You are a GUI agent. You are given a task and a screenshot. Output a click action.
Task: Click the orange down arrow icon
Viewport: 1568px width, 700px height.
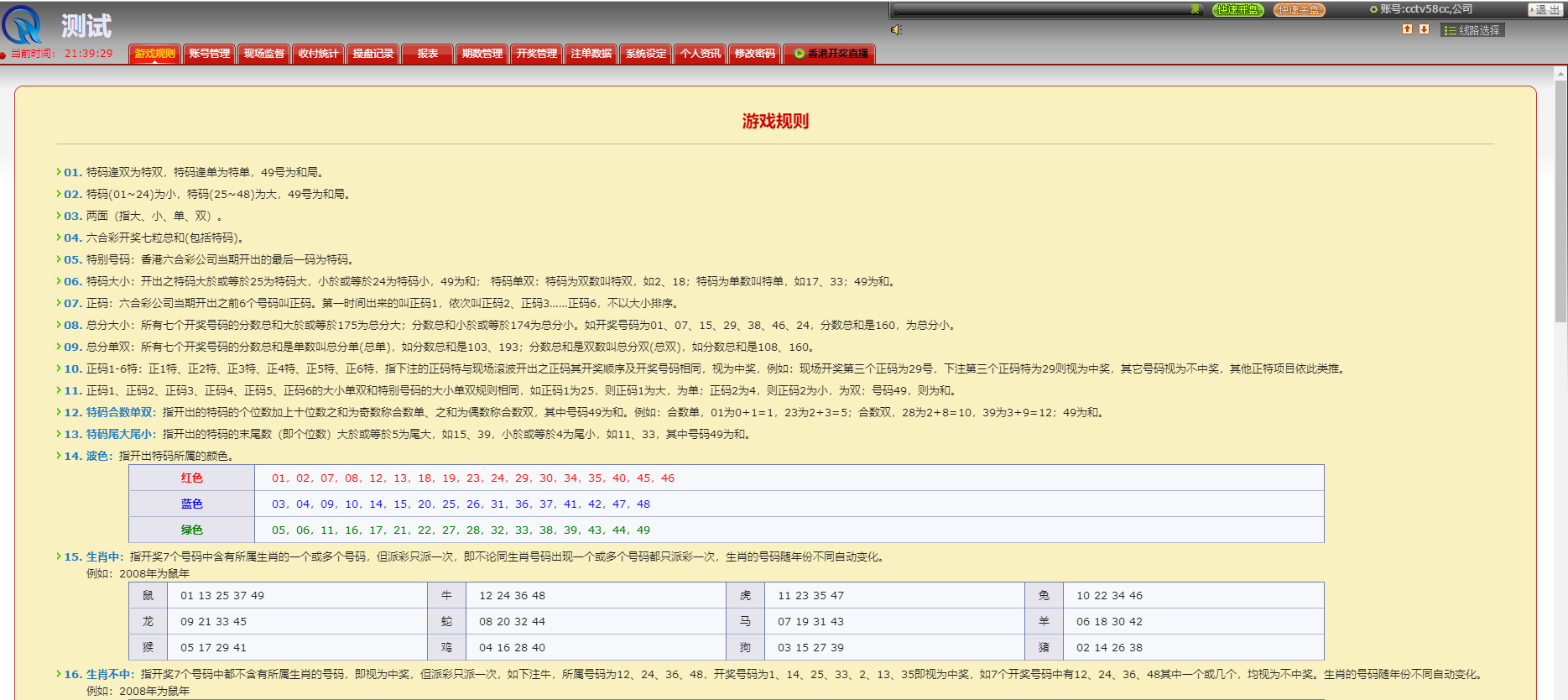[x=1424, y=29]
